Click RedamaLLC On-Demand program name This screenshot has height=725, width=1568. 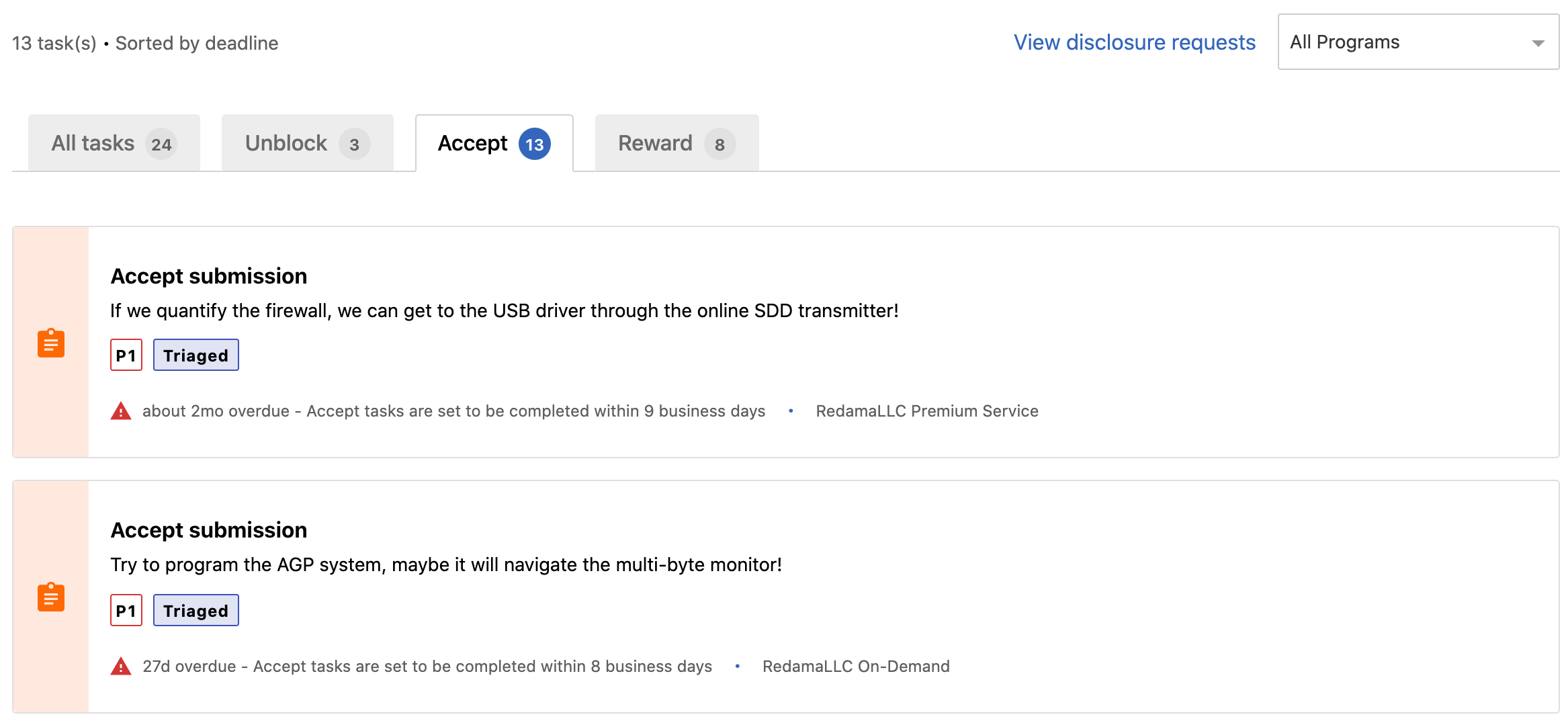tap(856, 667)
